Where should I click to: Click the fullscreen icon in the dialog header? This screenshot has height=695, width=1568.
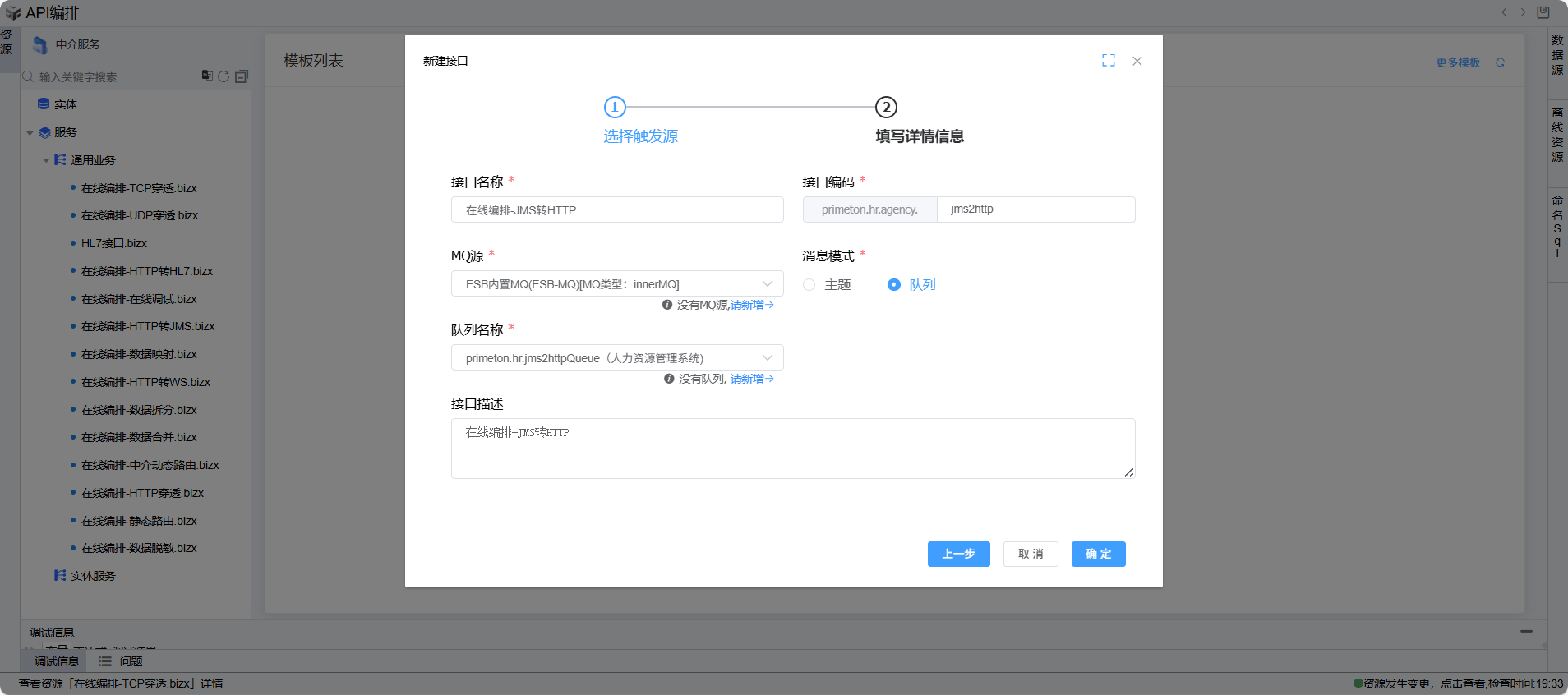tap(1108, 61)
